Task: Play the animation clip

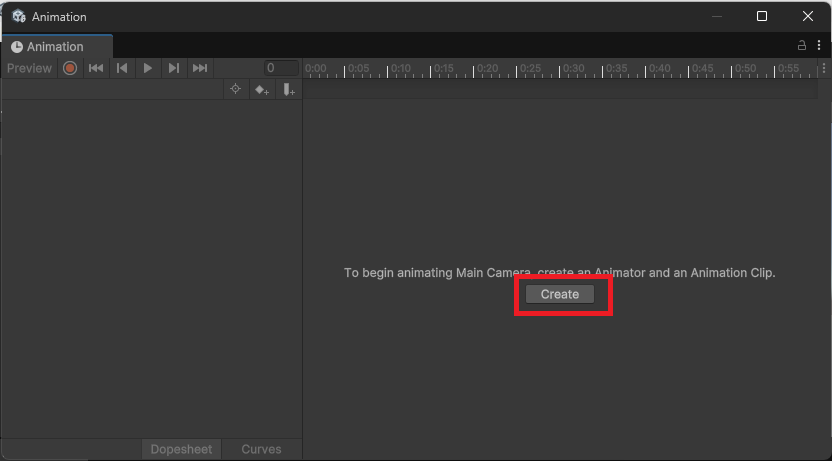Action: click(x=148, y=68)
